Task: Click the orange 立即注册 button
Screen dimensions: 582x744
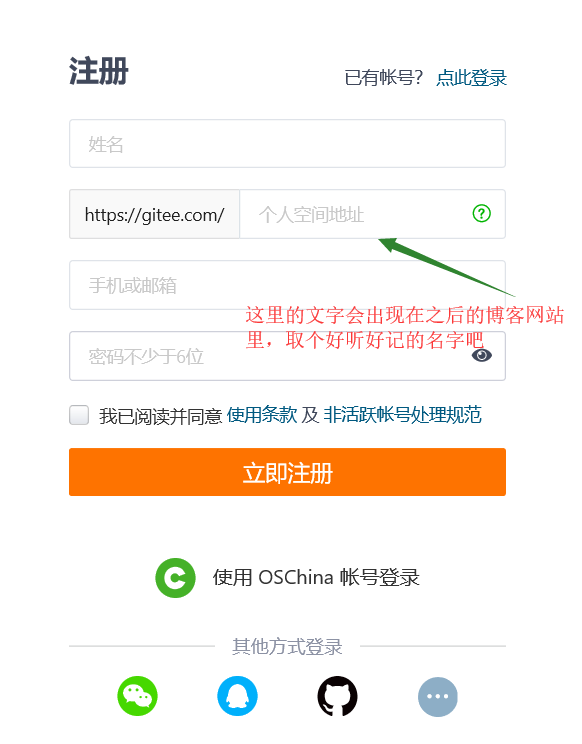Action: (x=287, y=472)
